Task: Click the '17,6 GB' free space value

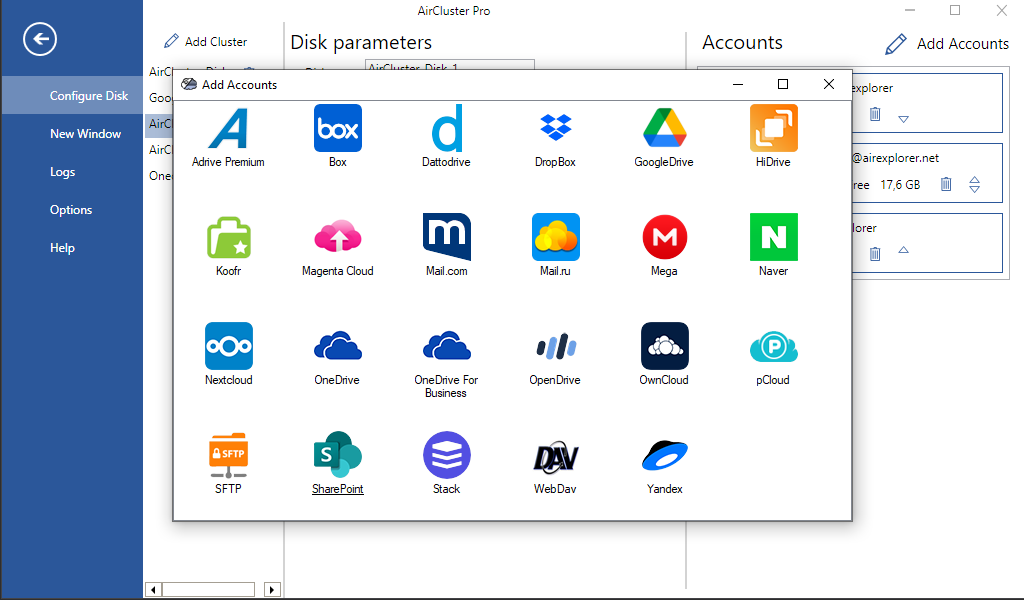Action: pyautogui.click(x=900, y=185)
